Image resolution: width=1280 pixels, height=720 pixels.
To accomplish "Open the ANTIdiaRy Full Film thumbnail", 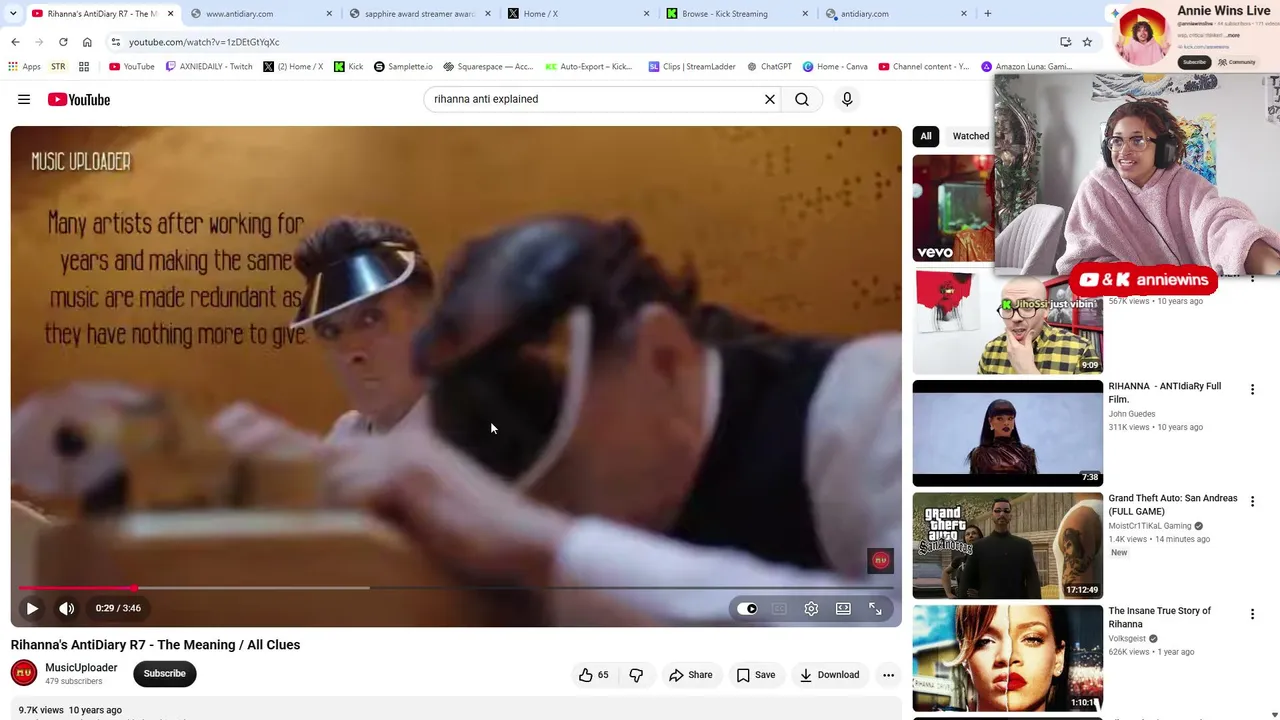I will 1008,433.
